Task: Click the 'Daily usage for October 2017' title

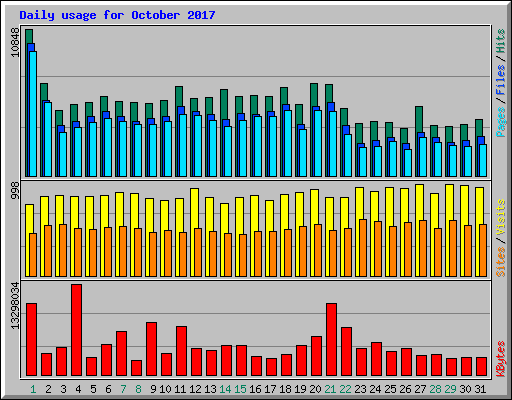Action: 117,15
